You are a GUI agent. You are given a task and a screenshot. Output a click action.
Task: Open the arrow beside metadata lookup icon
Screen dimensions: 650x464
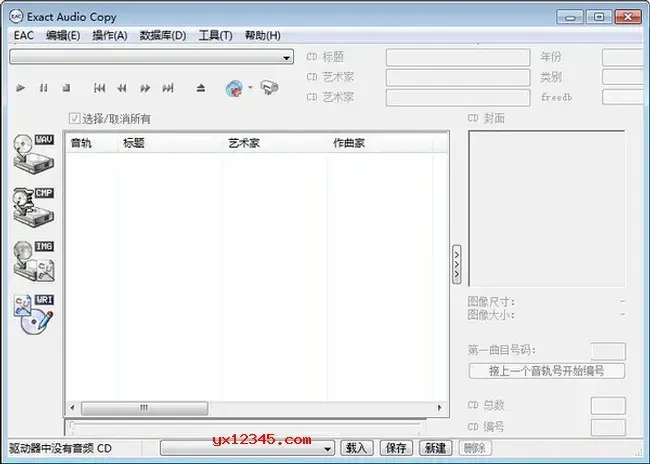tap(250, 88)
